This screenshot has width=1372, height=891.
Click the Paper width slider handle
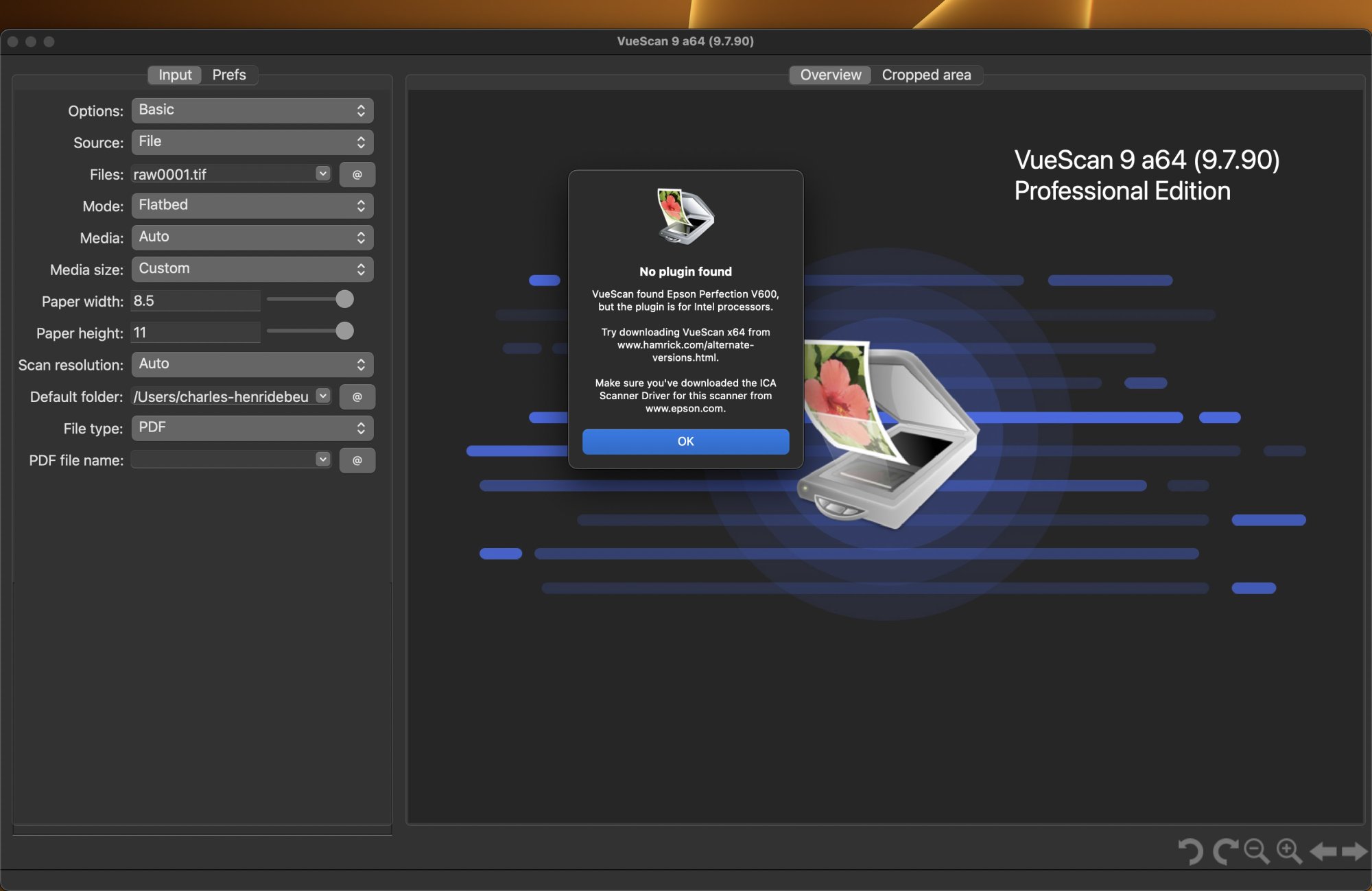pyautogui.click(x=344, y=299)
